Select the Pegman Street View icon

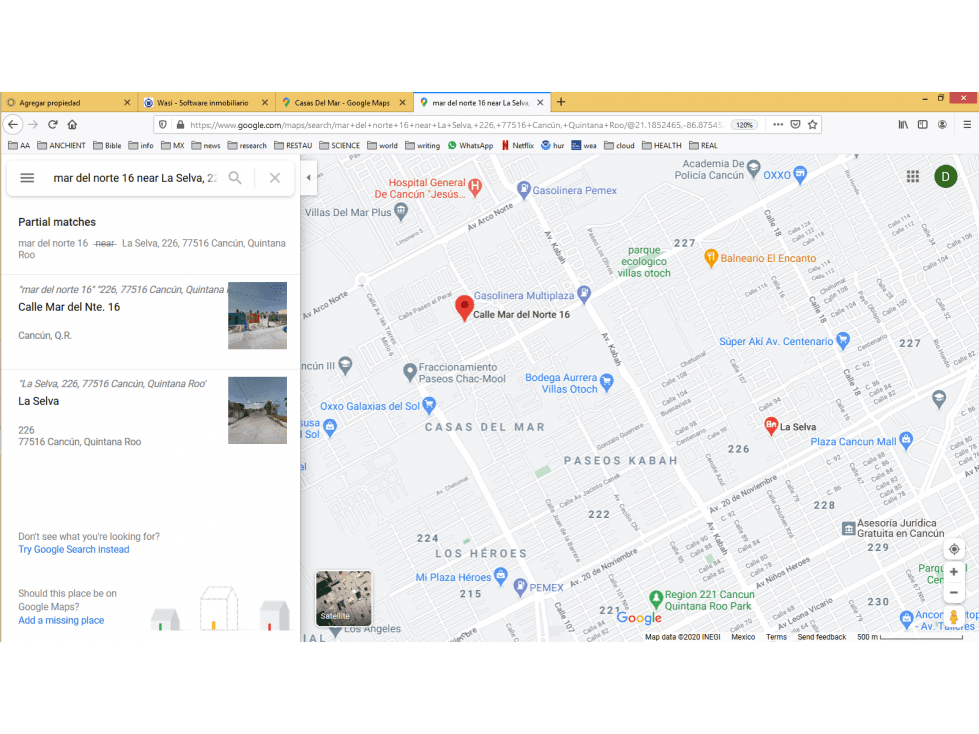[x=954, y=617]
